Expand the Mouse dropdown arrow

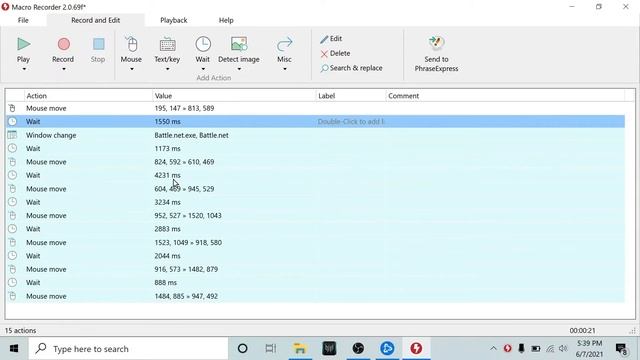tap(131, 69)
